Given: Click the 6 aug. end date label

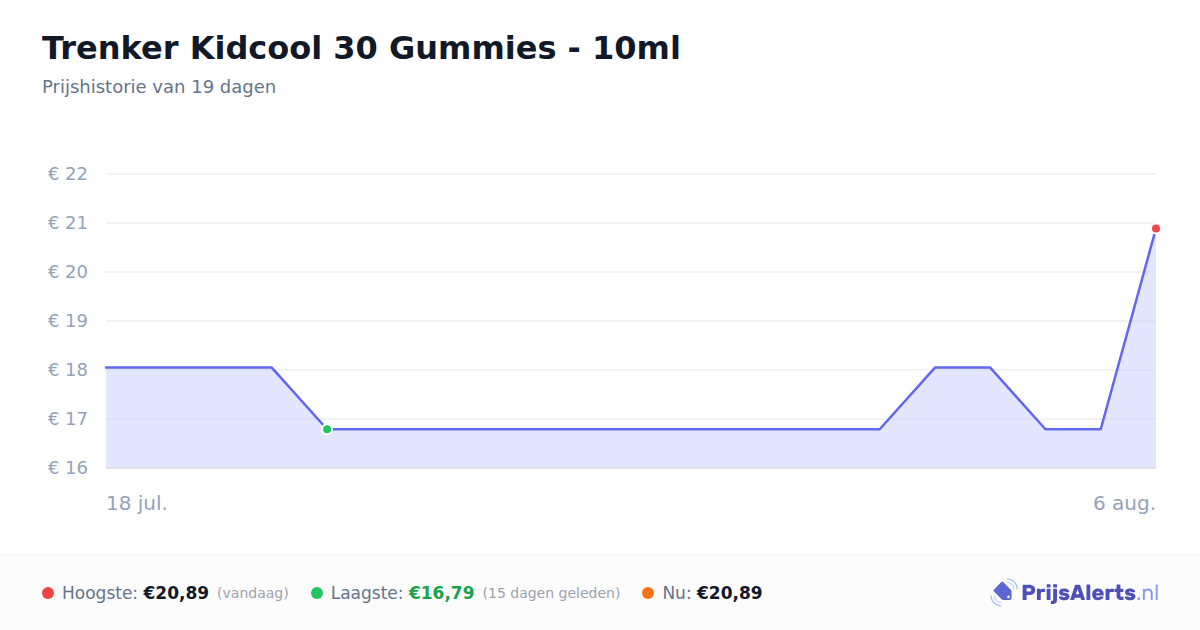Looking at the screenshot, I should coord(1124,503).
